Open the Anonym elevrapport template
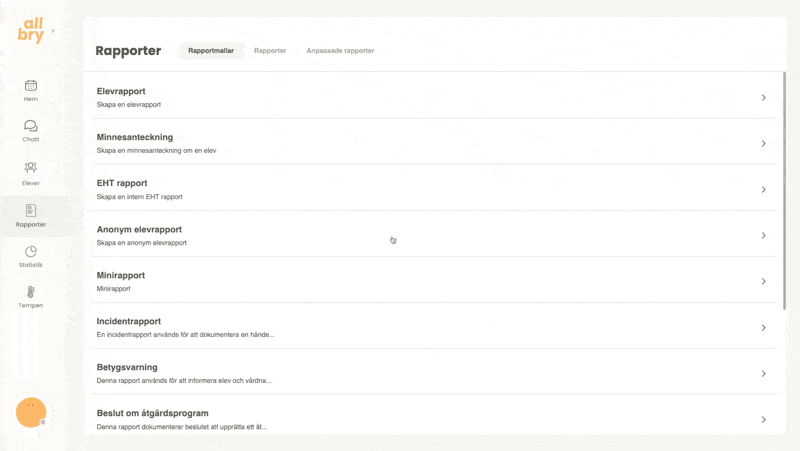The width and height of the screenshot is (800, 451). tap(139, 230)
